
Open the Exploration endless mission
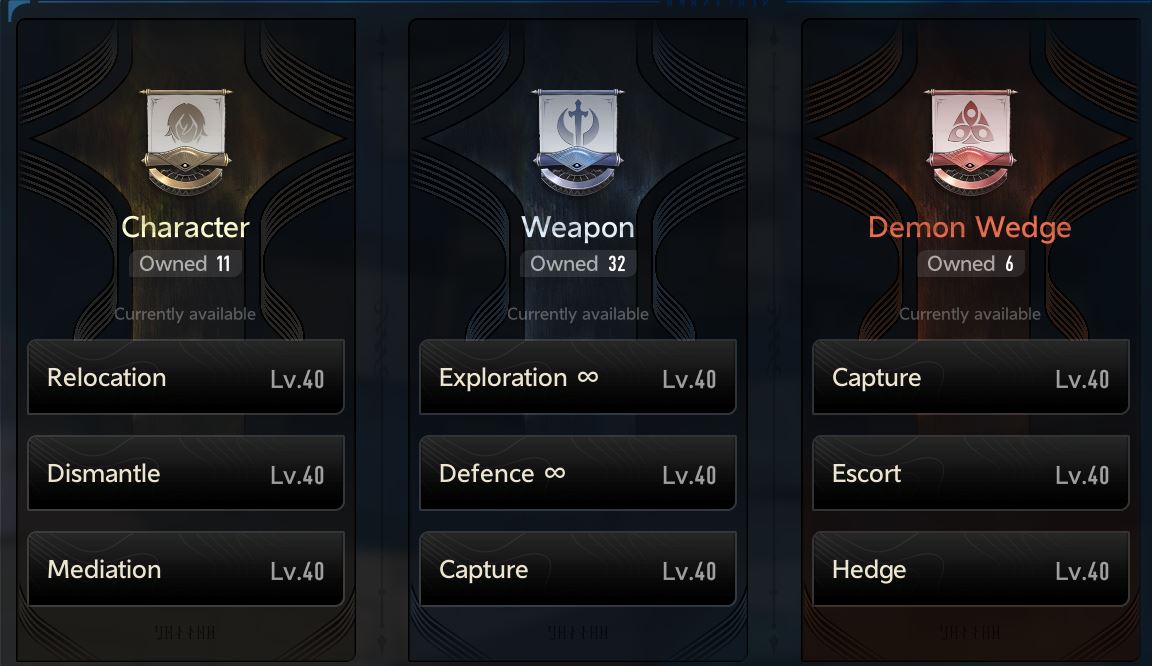(x=577, y=377)
